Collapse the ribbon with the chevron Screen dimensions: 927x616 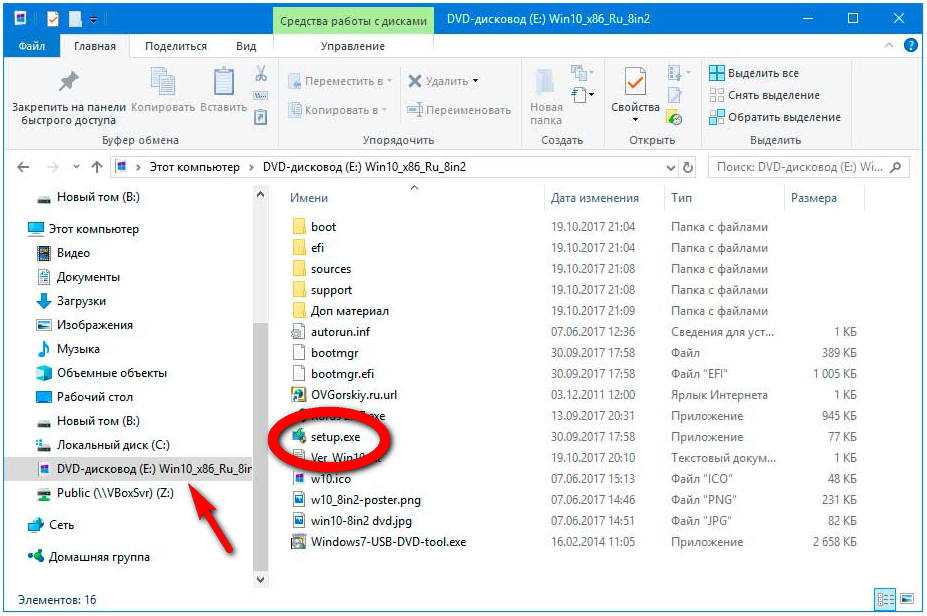point(892,45)
